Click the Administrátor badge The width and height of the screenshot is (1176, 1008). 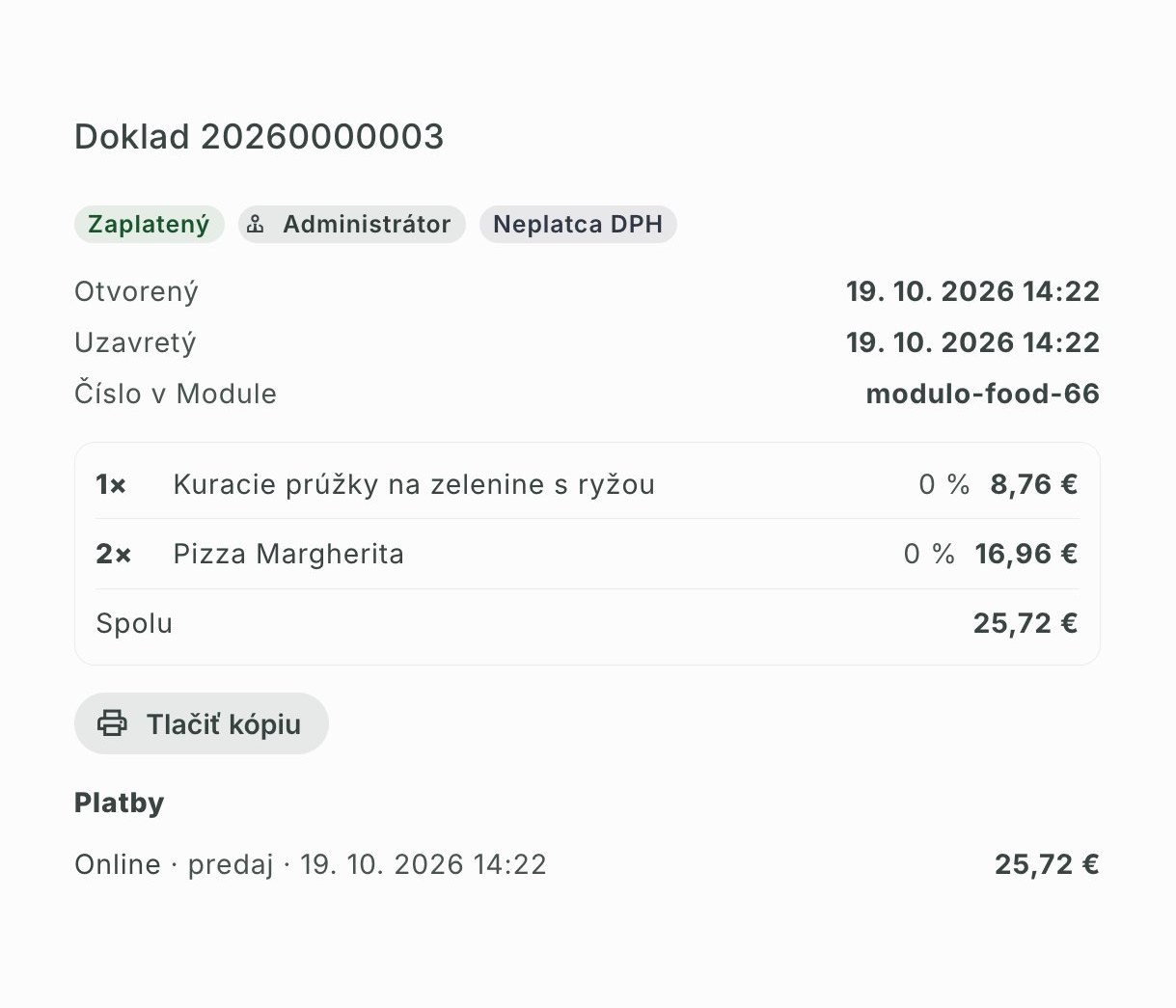tap(351, 225)
